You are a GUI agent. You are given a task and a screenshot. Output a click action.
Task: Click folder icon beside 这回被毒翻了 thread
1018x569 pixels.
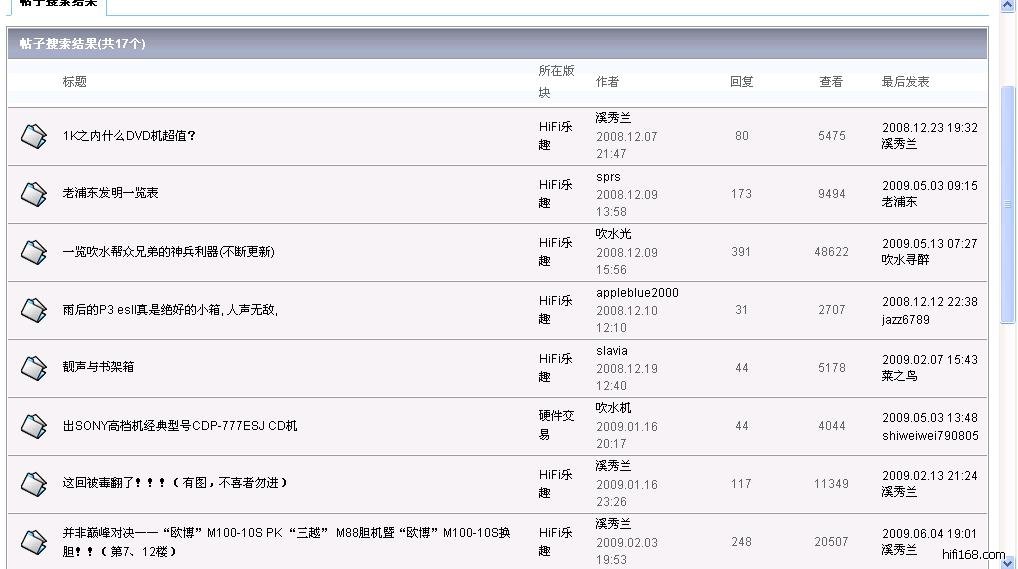pos(34,484)
